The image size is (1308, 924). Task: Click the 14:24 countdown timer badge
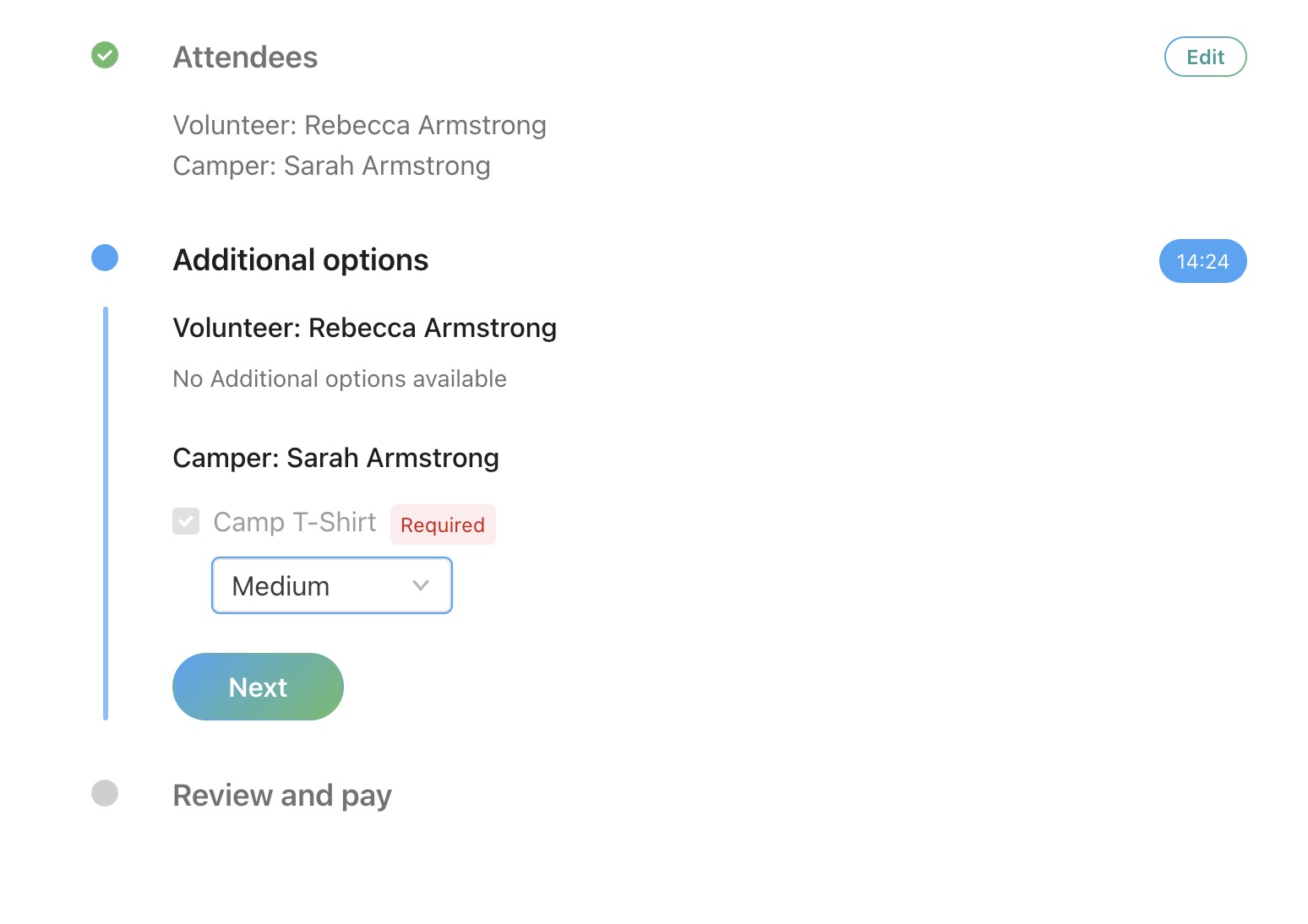pos(1202,262)
